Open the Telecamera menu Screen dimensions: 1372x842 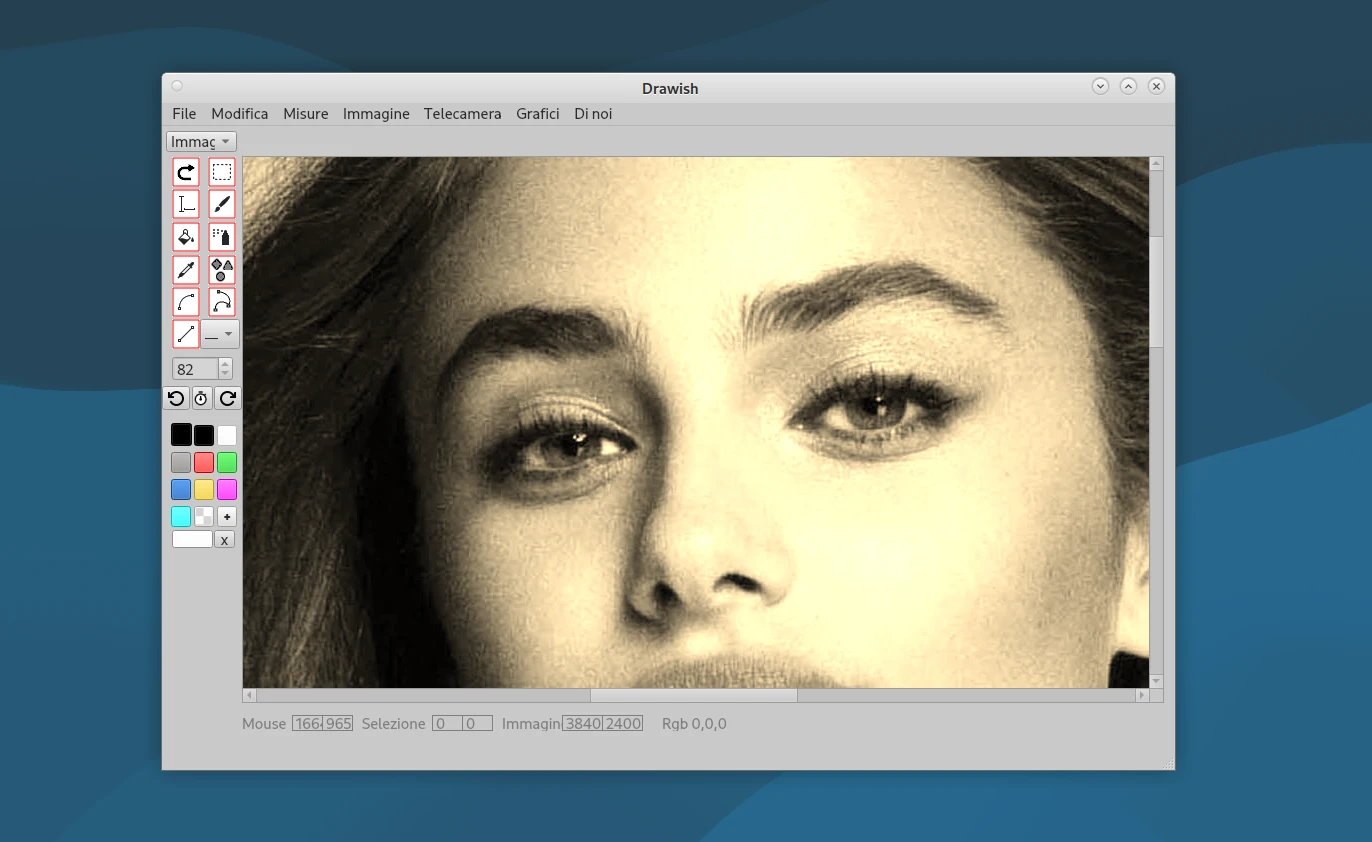tap(462, 114)
